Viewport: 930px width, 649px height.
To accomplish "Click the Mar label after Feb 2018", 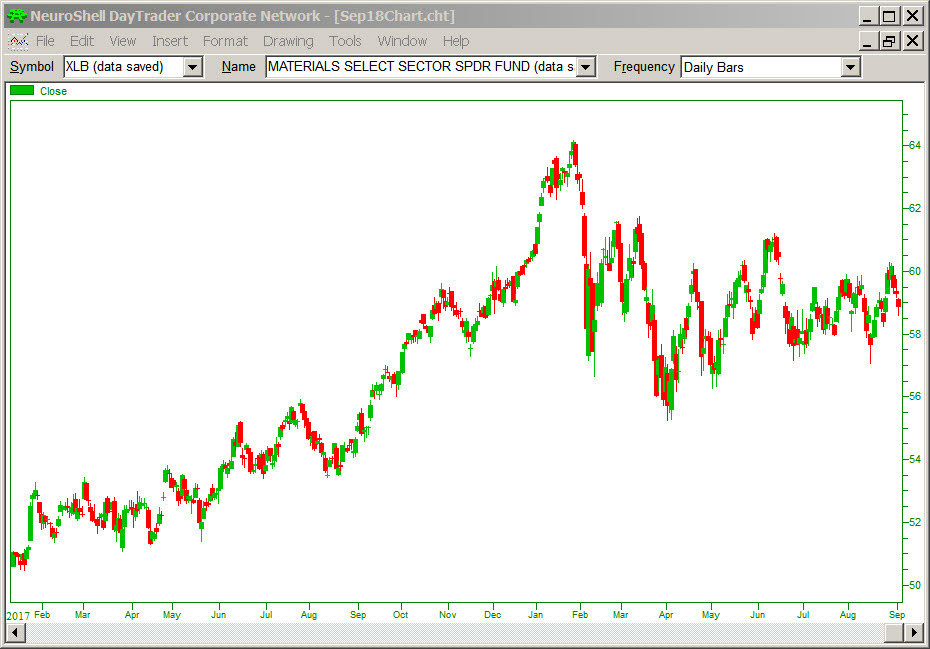I will 620,615.
